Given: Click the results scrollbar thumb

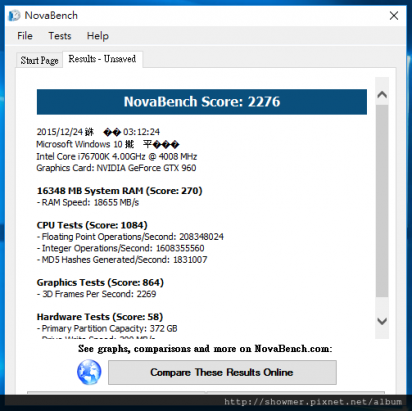Looking at the screenshot, I should coord(382,201).
